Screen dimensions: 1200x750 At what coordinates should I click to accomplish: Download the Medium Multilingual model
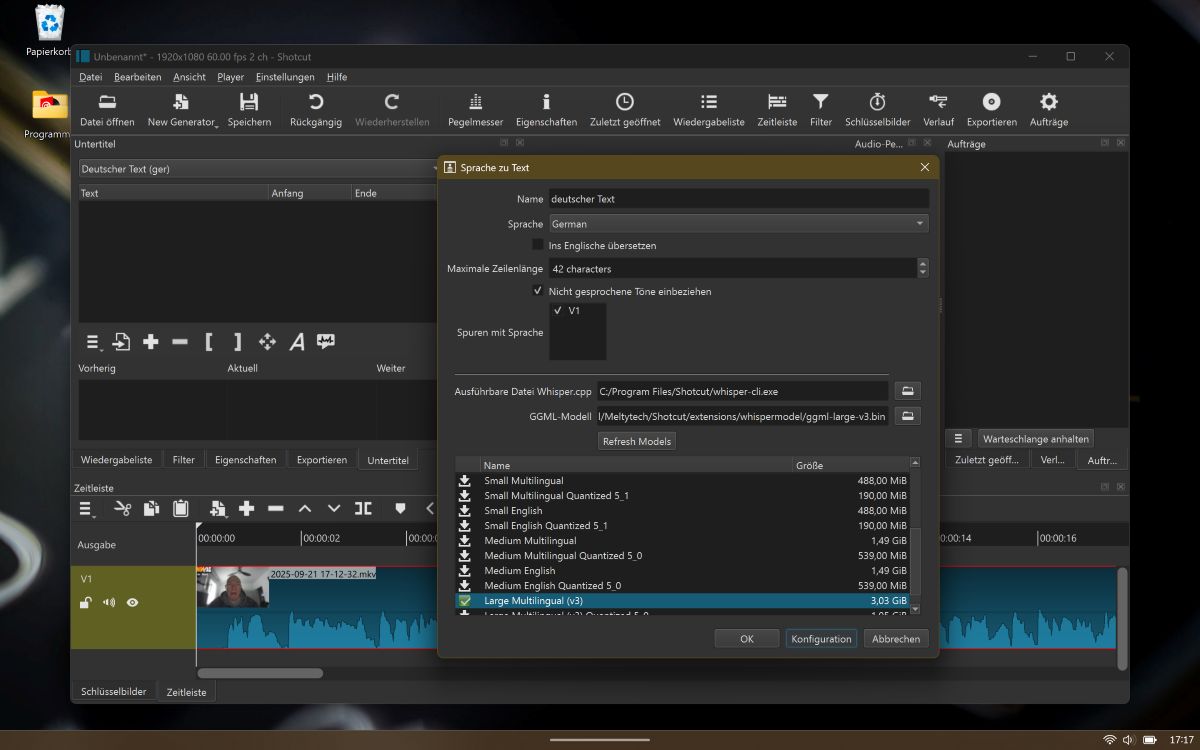[465, 541]
